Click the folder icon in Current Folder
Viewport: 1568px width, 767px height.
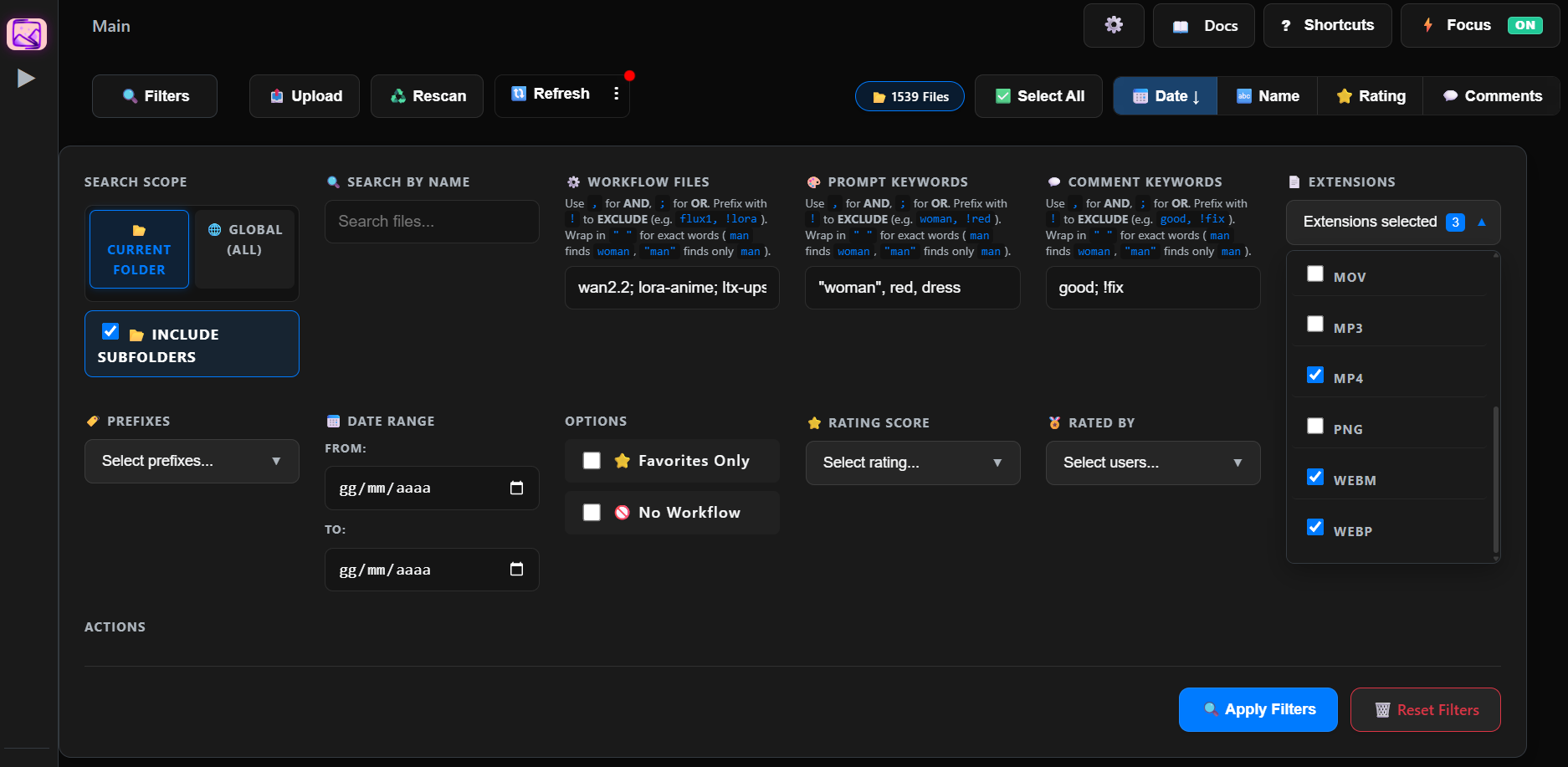(x=139, y=231)
